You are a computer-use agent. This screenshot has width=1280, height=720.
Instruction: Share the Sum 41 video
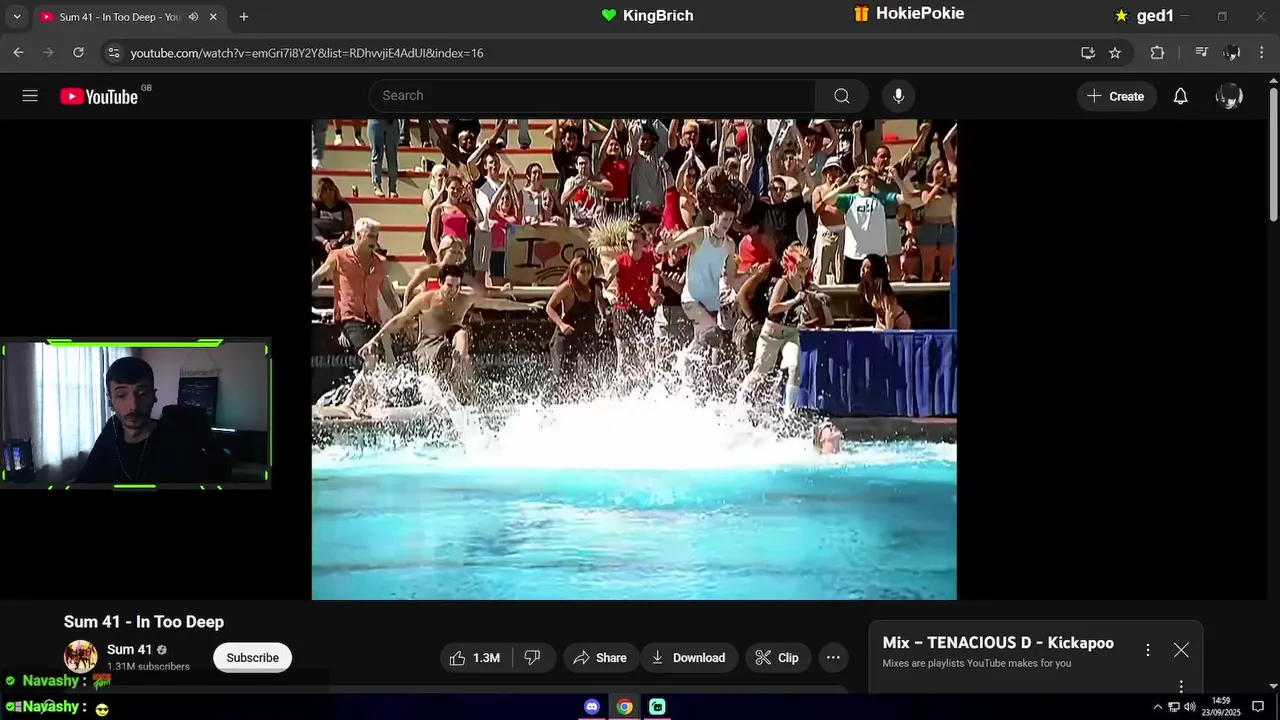[600, 657]
